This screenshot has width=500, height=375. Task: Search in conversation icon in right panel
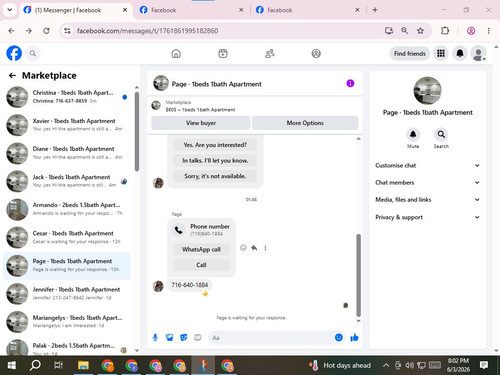pyautogui.click(x=441, y=134)
